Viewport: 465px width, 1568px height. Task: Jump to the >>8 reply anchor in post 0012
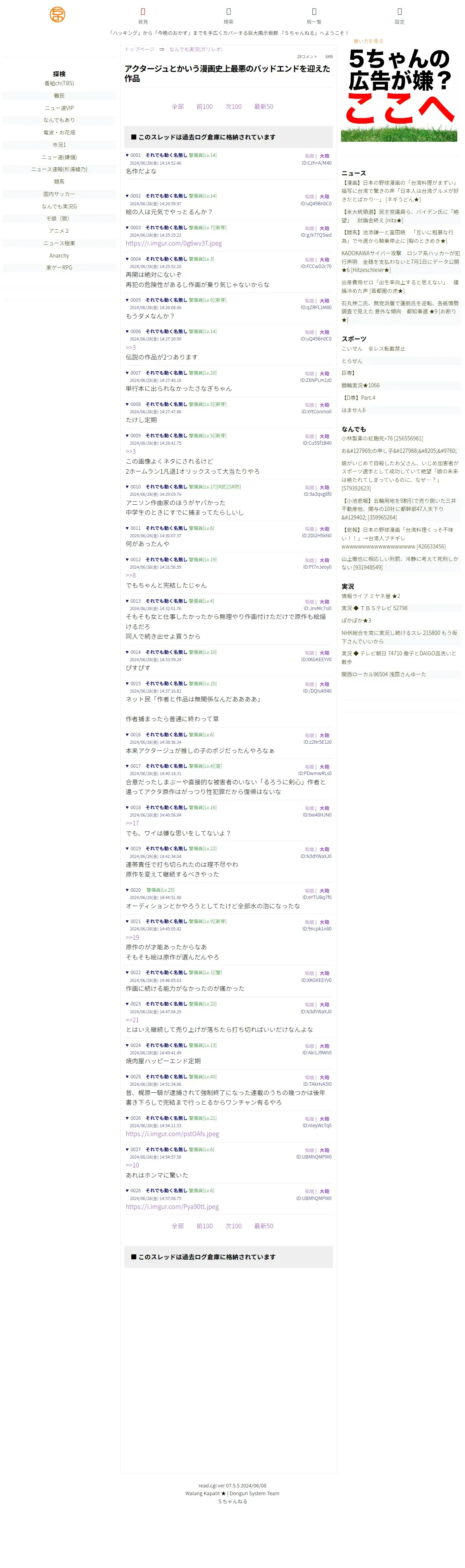[x=131, y=575]
